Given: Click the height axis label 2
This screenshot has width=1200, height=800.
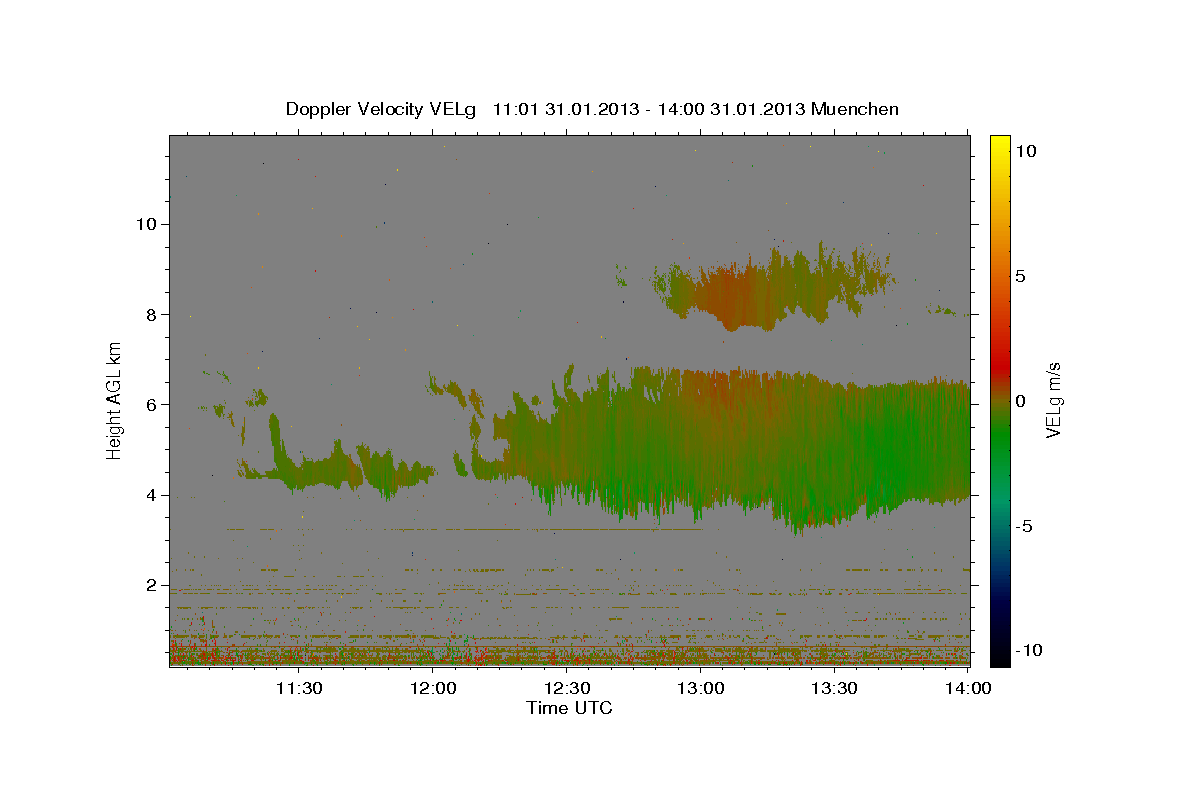Looking at the screenshot, I should (153, 585).
